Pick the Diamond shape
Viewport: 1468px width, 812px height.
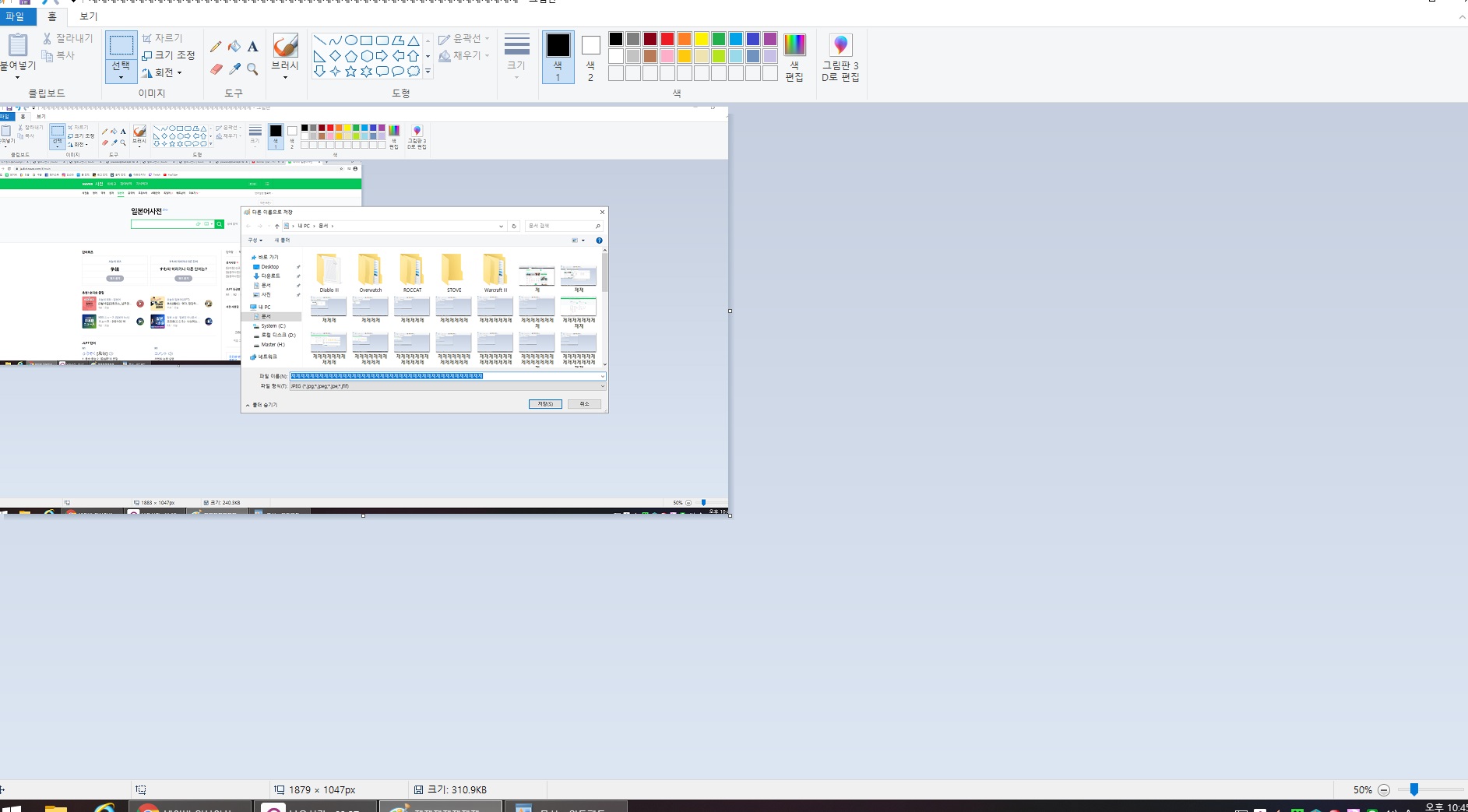click(335, 56)
